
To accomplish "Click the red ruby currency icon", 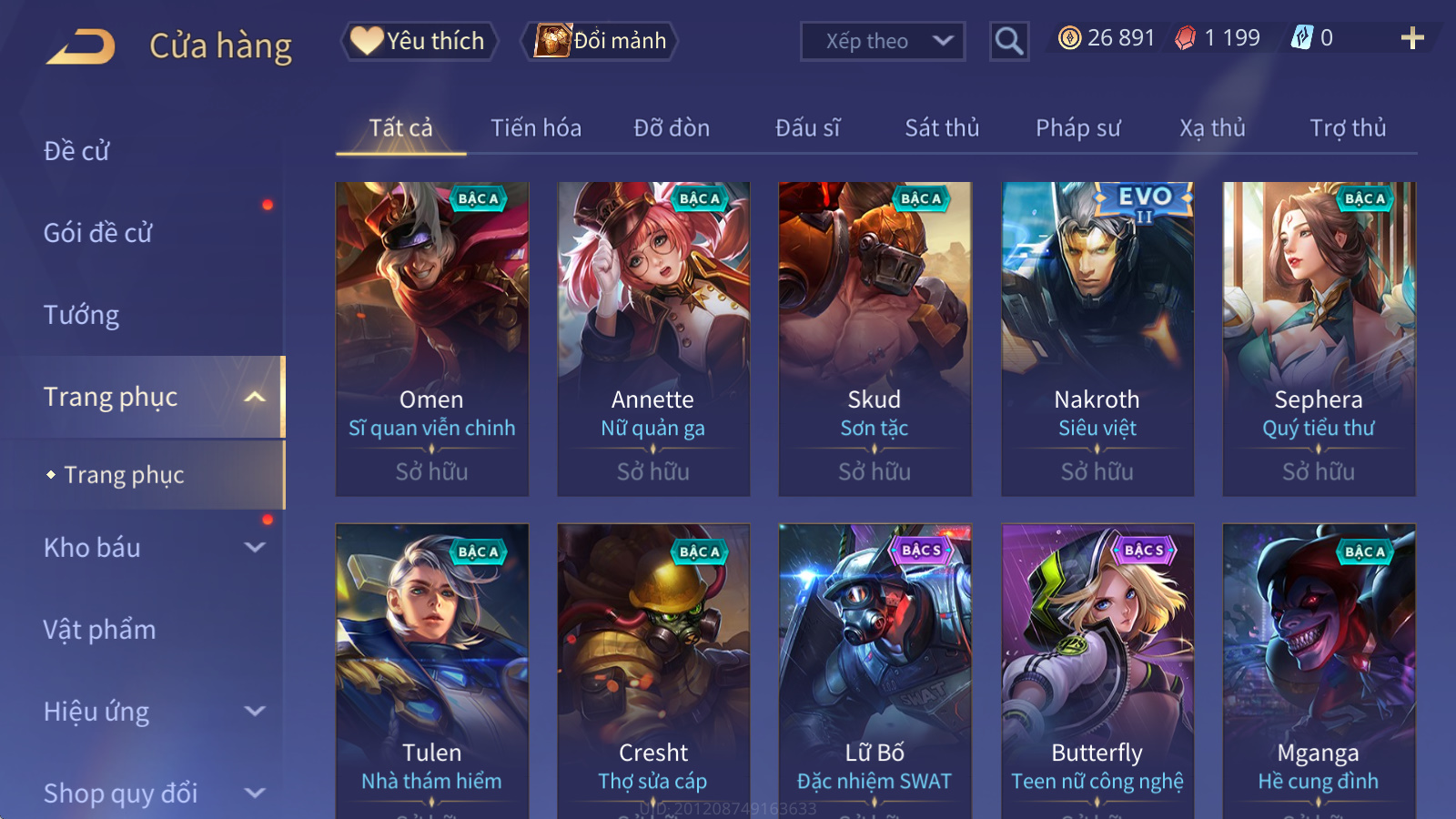I will tap(1185, 38).
